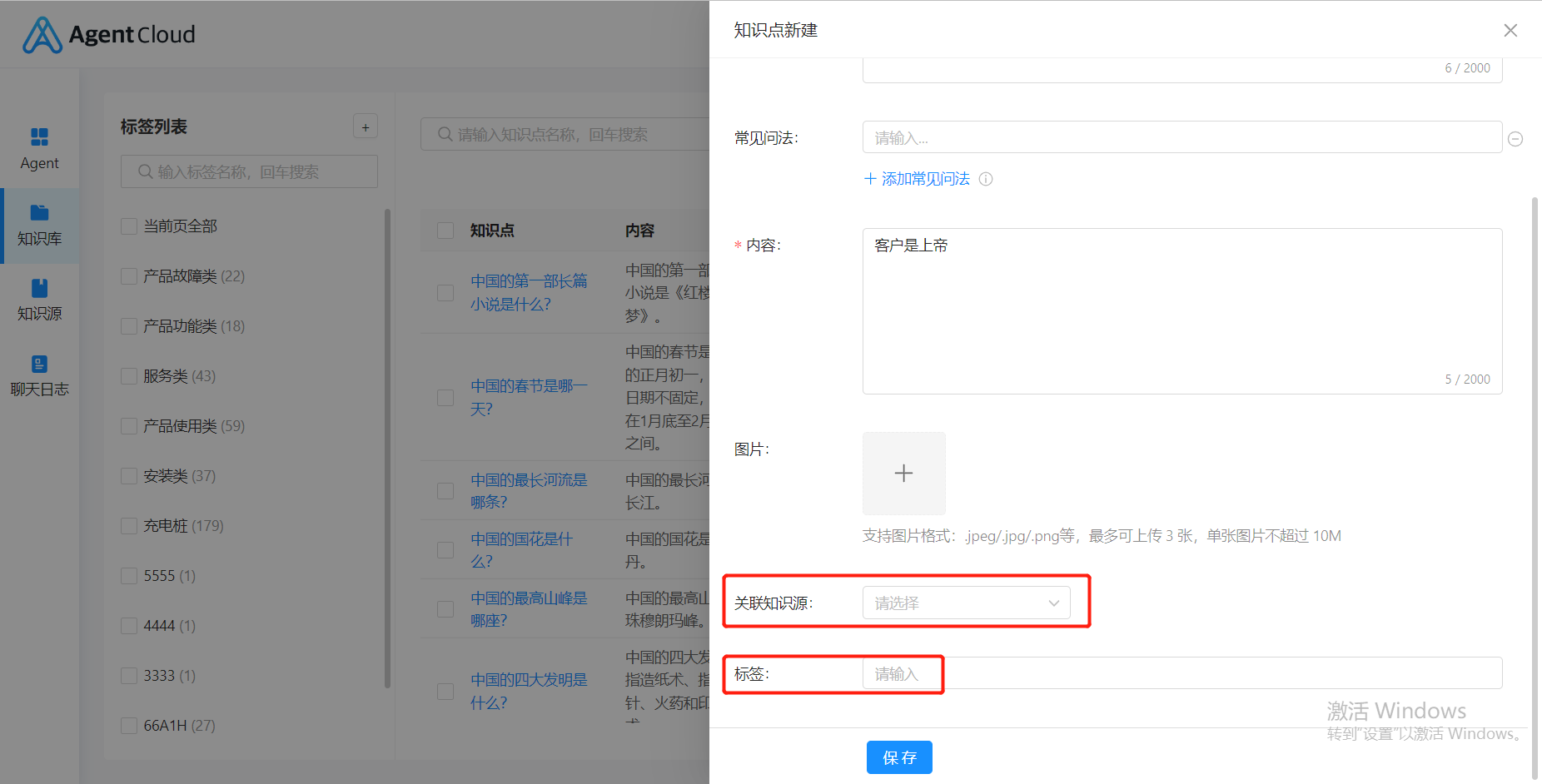
Task: Click the 标签列表 heading
Action: click(154, 127)
